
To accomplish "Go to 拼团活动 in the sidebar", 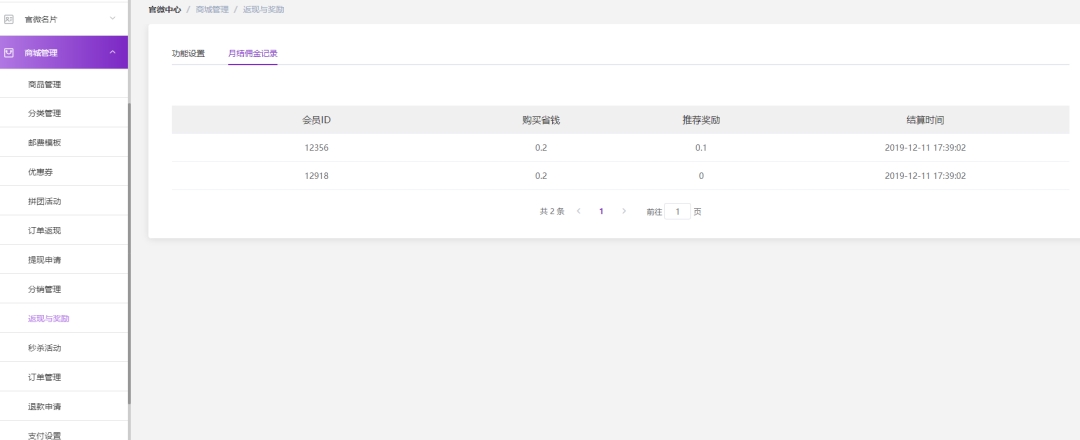I will click(x=45, y=201).
